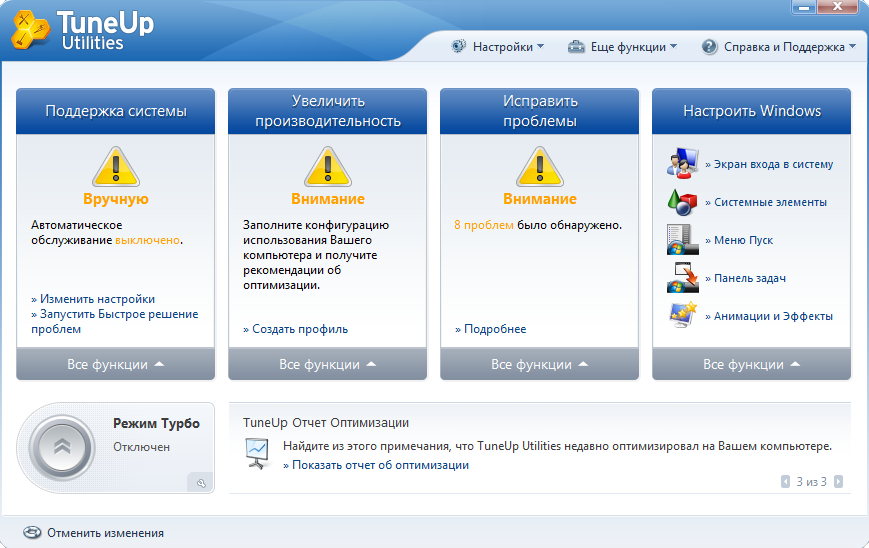869x548 pixels.
Task: Open the Анимации и Эффекты link
Action: point(769,316)
